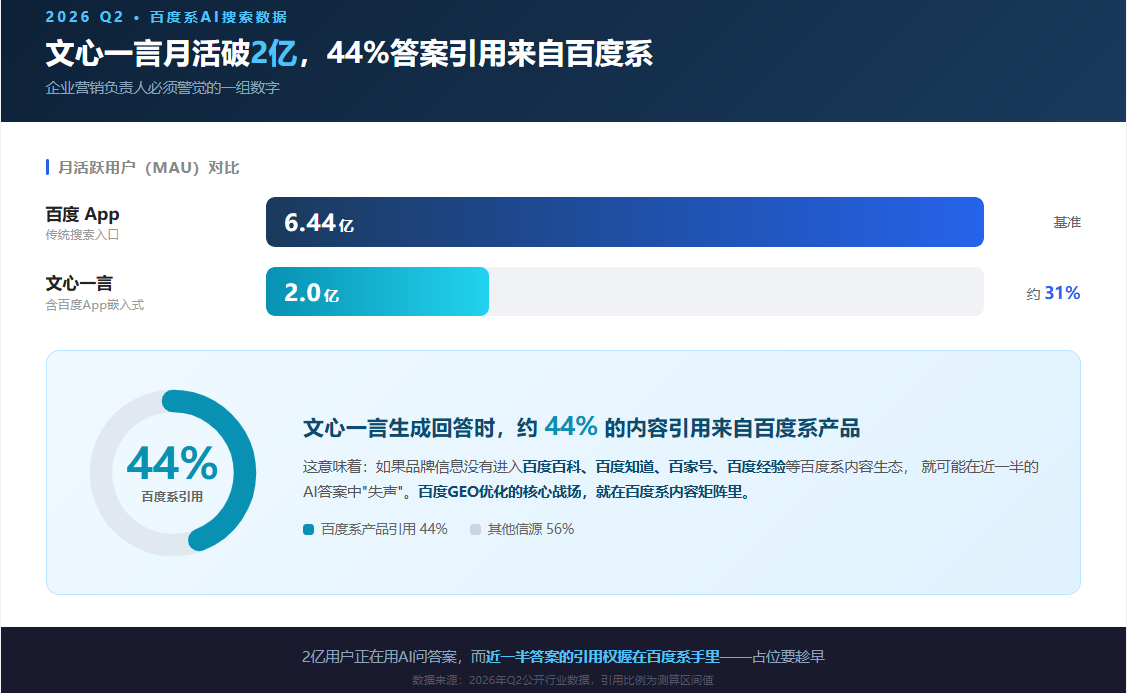Click the '基准' label beside the bar
The height and width of the screenshot is (693, 1127).
[x=1067, y=222]
